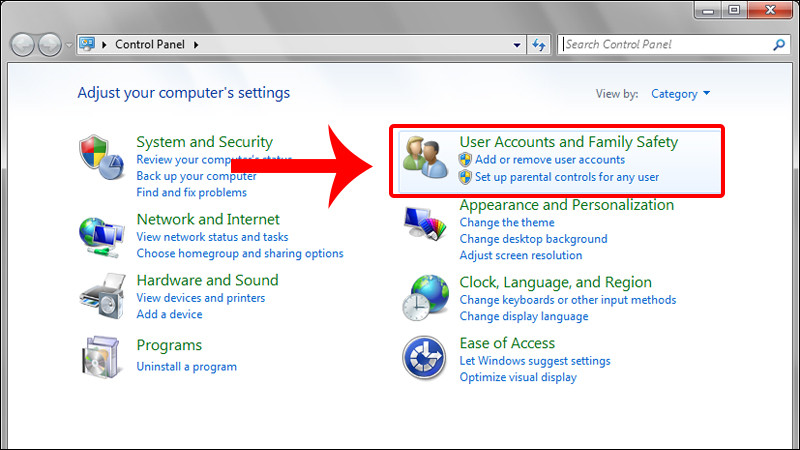
Task: Expand the address bar history dropdown arrow
Action: coord(517,45)
